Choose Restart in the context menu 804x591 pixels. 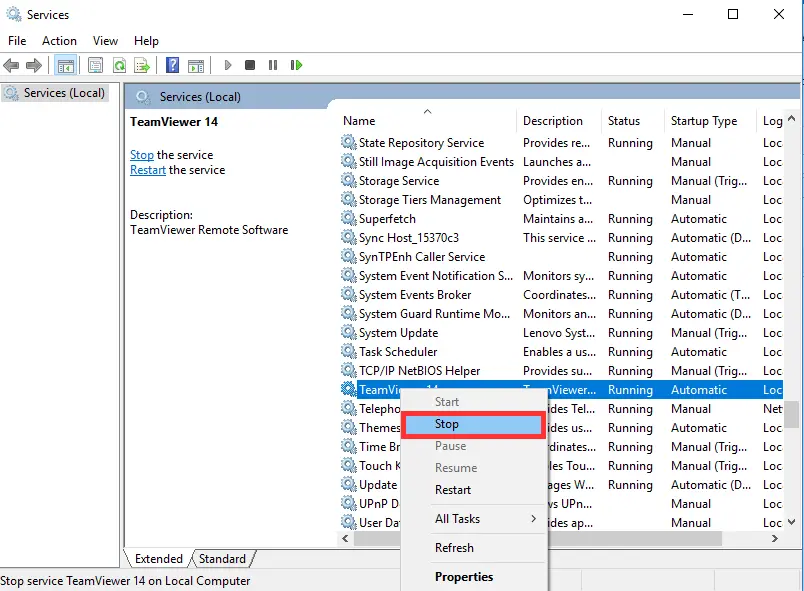(473, 490)
